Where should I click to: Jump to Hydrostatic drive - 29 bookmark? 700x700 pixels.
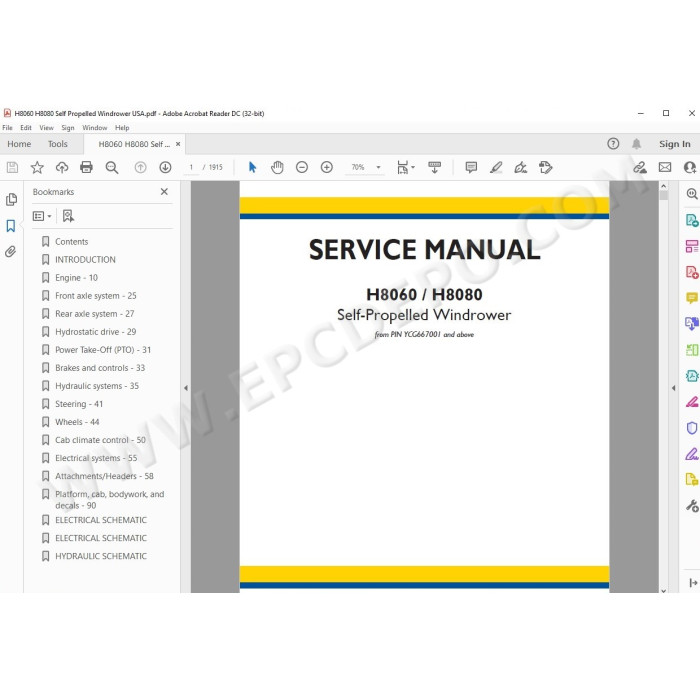[96, 332]
